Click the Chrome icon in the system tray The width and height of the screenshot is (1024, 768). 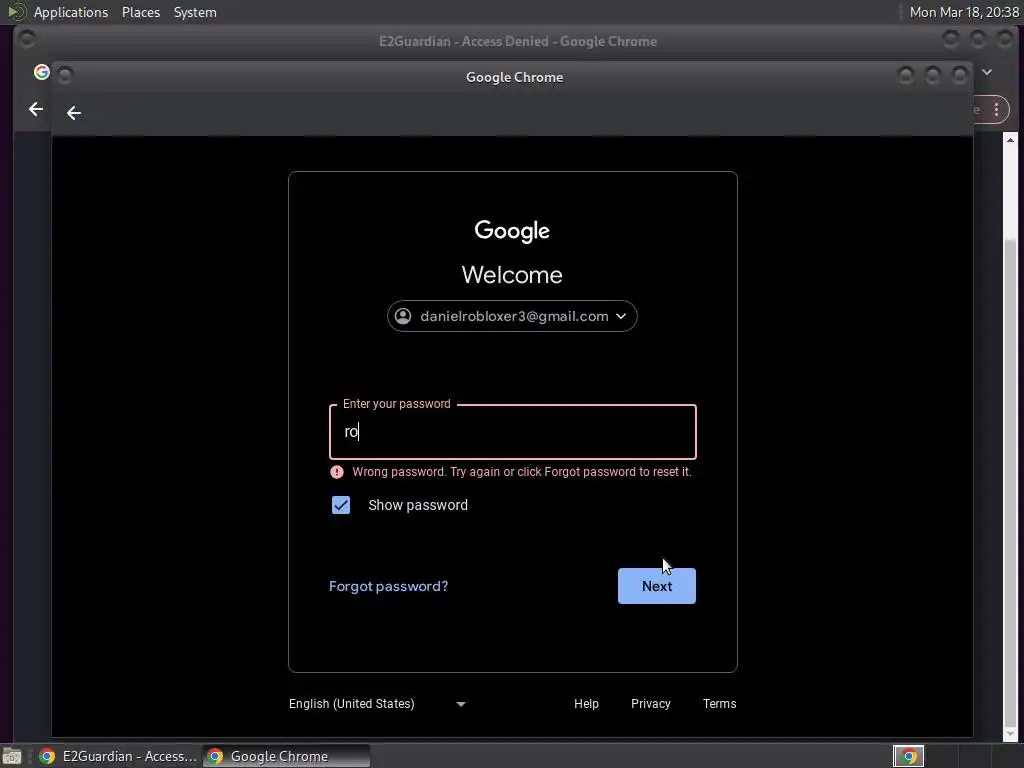pos(908,756)
